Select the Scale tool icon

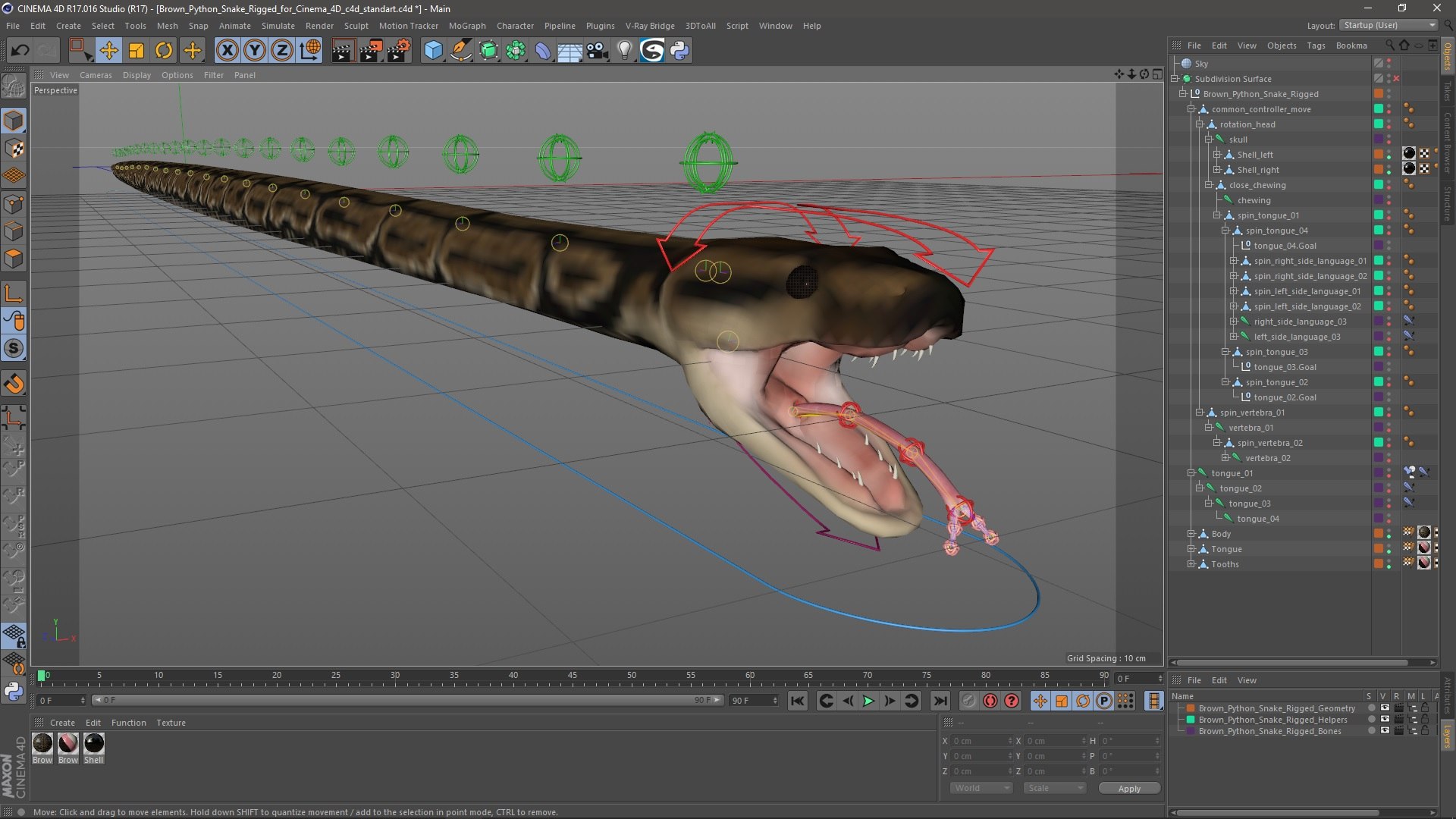[136, 51]
